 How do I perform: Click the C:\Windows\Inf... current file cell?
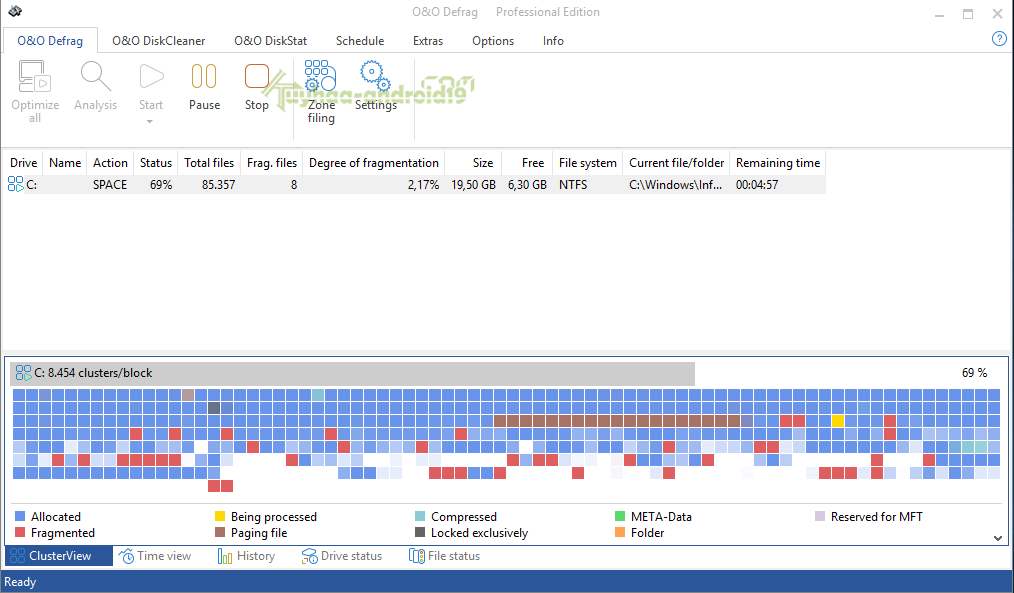676,185
